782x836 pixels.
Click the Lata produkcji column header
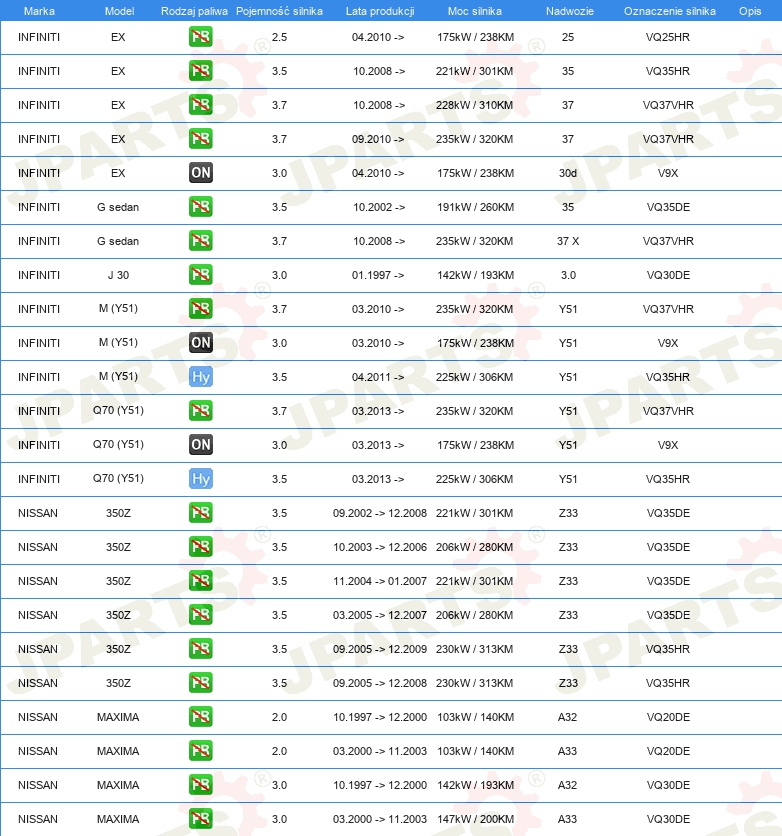click(x=380, y=11)
